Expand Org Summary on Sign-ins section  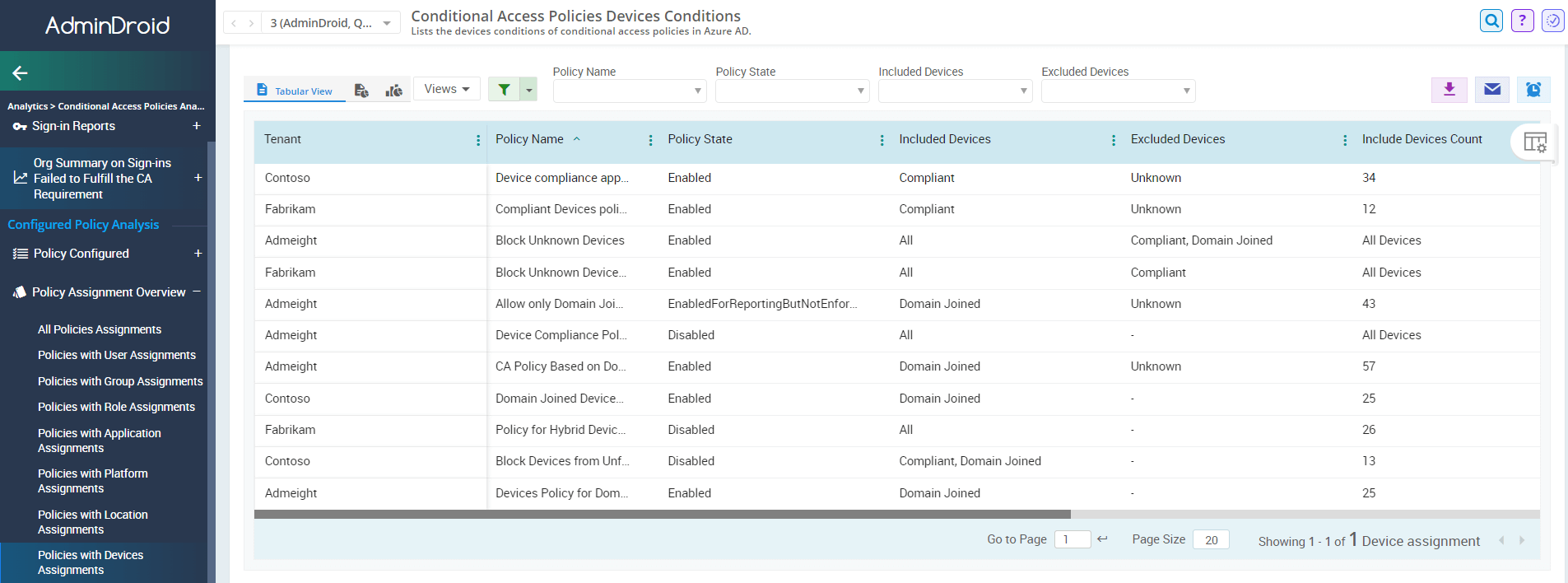pos(198,178)
